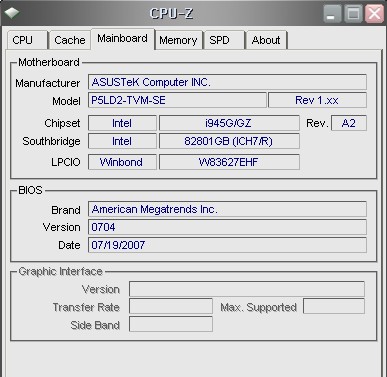Click the Max. Supported field
This screenshot has width=387, height=377.
tap(334, 306)
